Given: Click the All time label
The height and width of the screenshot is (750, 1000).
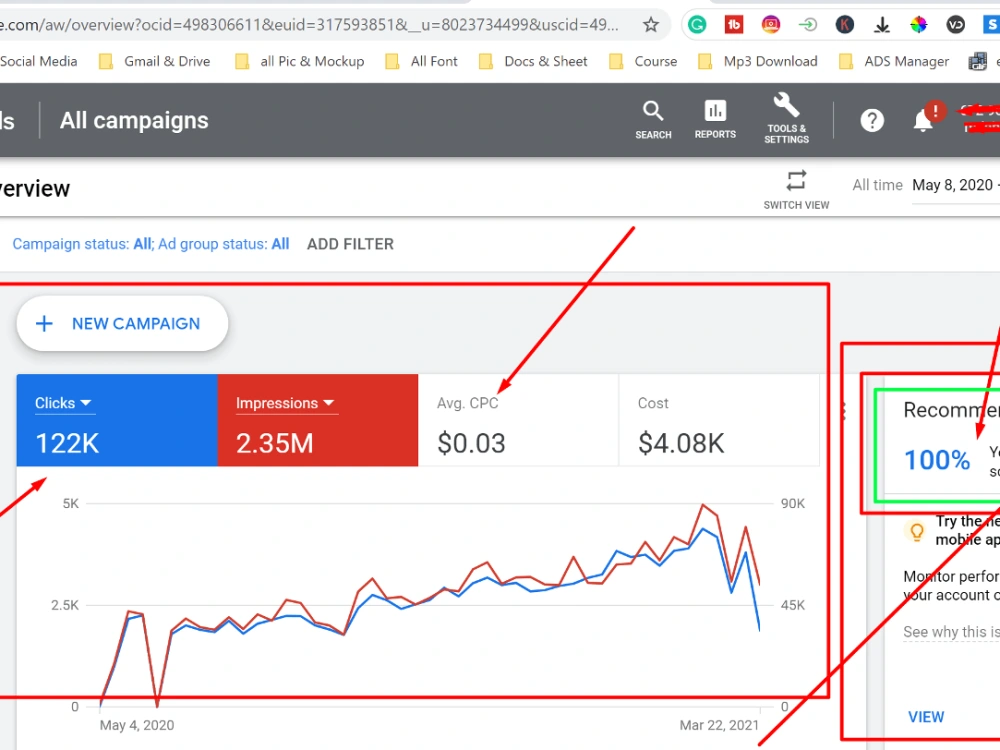Looking at the screenshot, I should (878, 185).
